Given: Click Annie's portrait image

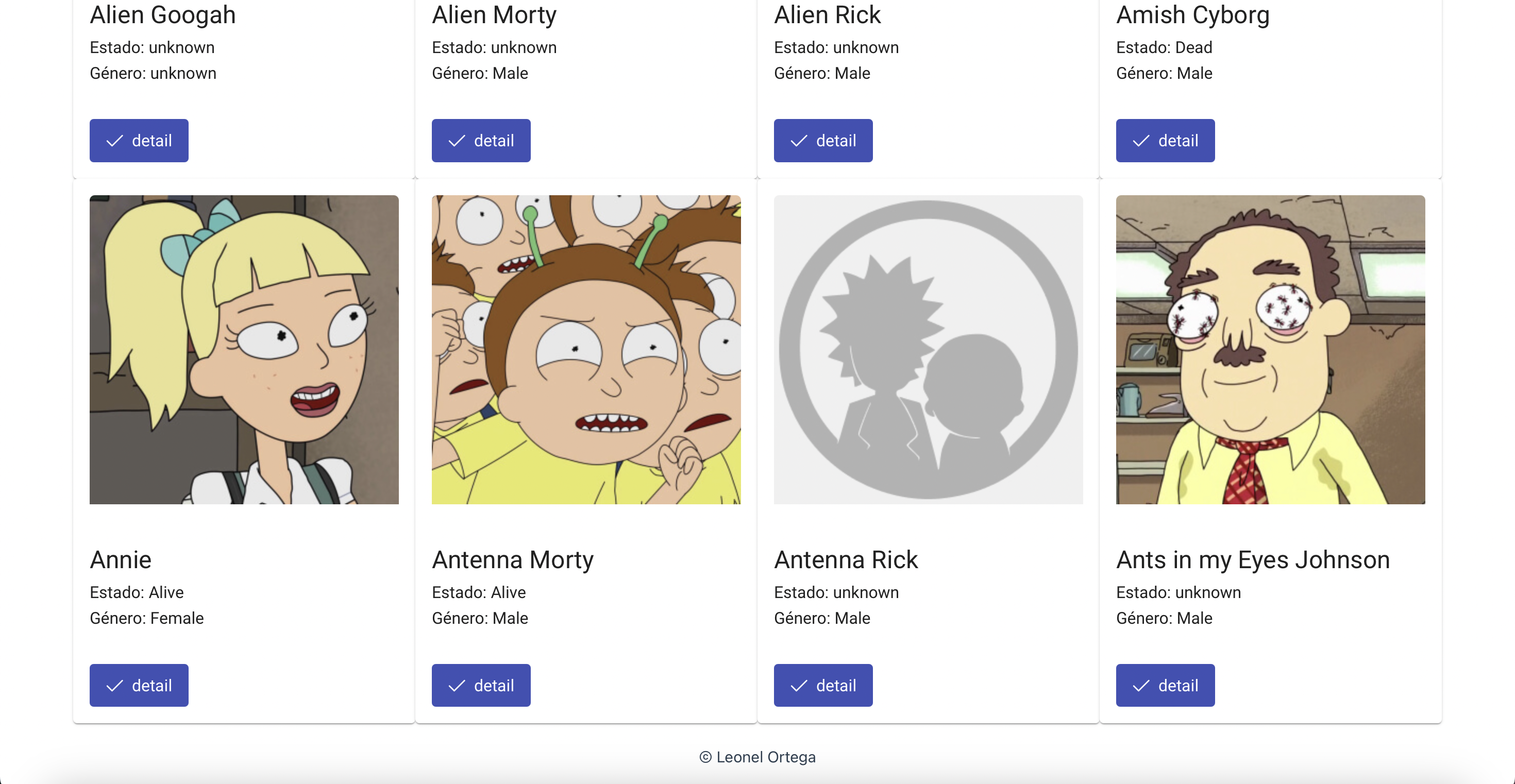Looking at the screenshot, I should [243, 350].
